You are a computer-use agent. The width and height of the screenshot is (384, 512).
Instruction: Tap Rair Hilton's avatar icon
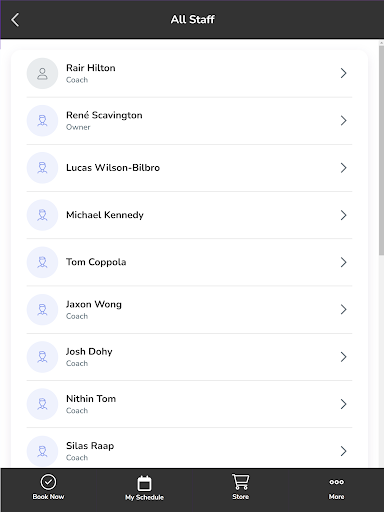pos(42,73)
